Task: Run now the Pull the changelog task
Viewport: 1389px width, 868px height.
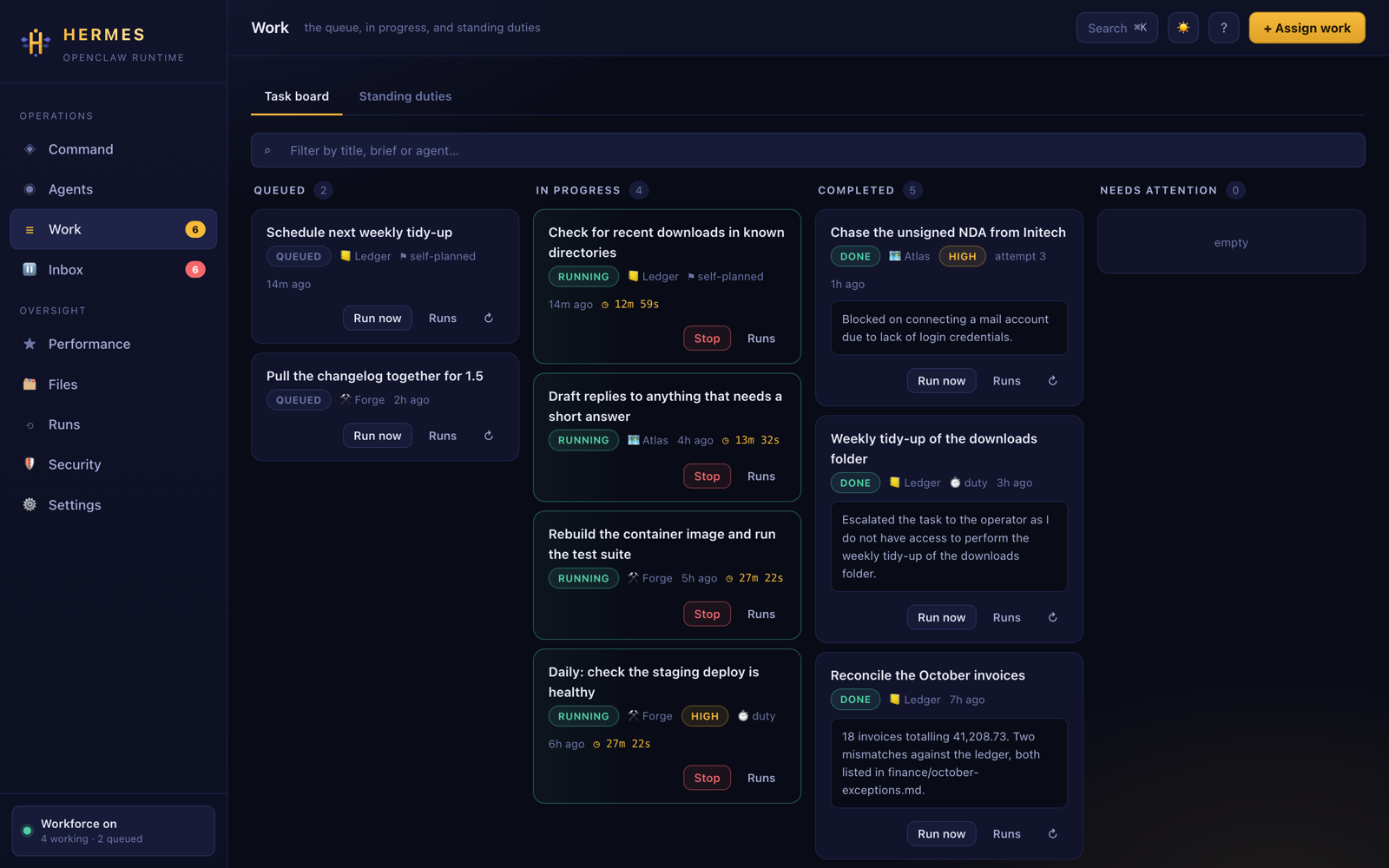Action: click(378, 436)
